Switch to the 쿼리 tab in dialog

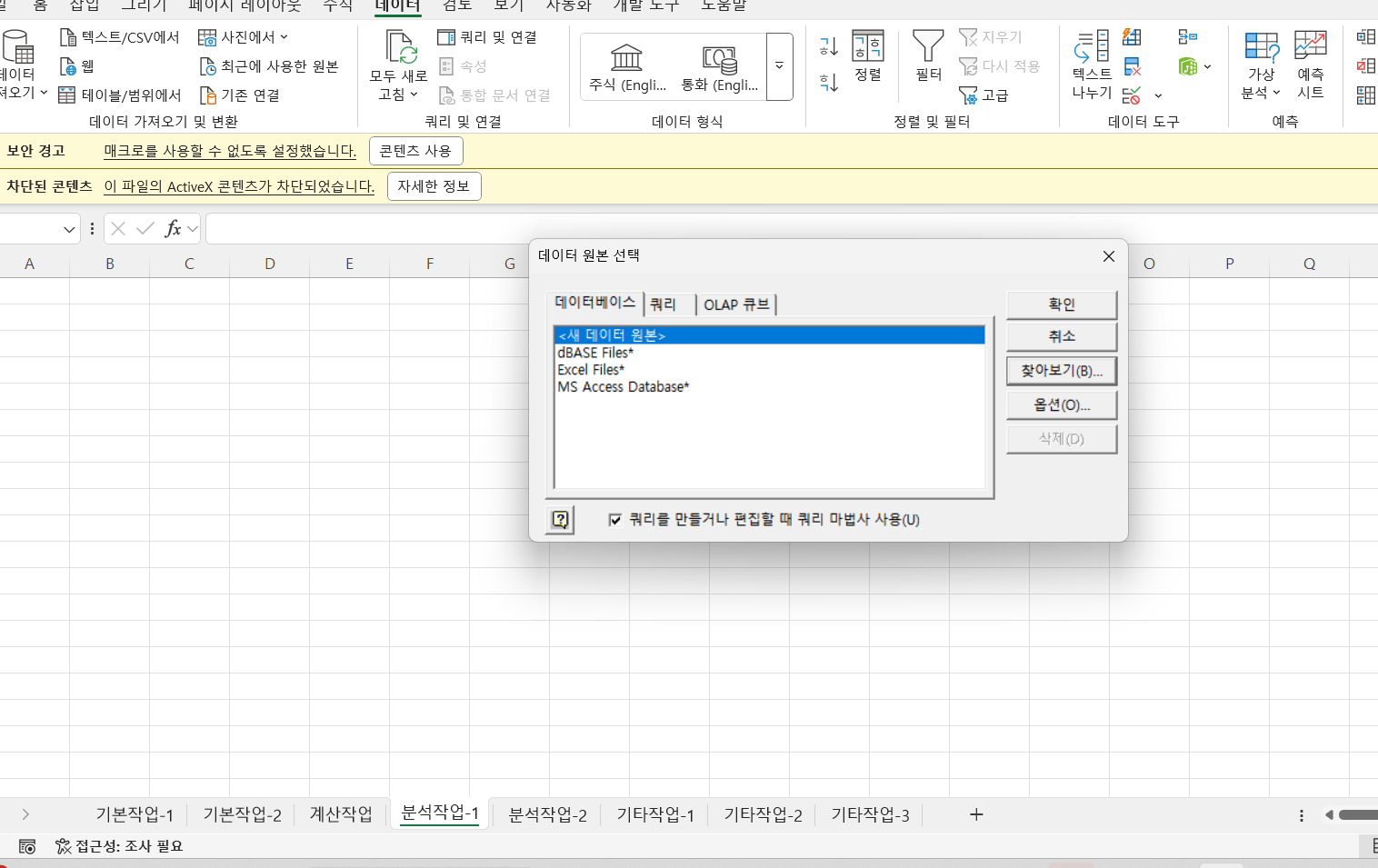click(664, 304)
